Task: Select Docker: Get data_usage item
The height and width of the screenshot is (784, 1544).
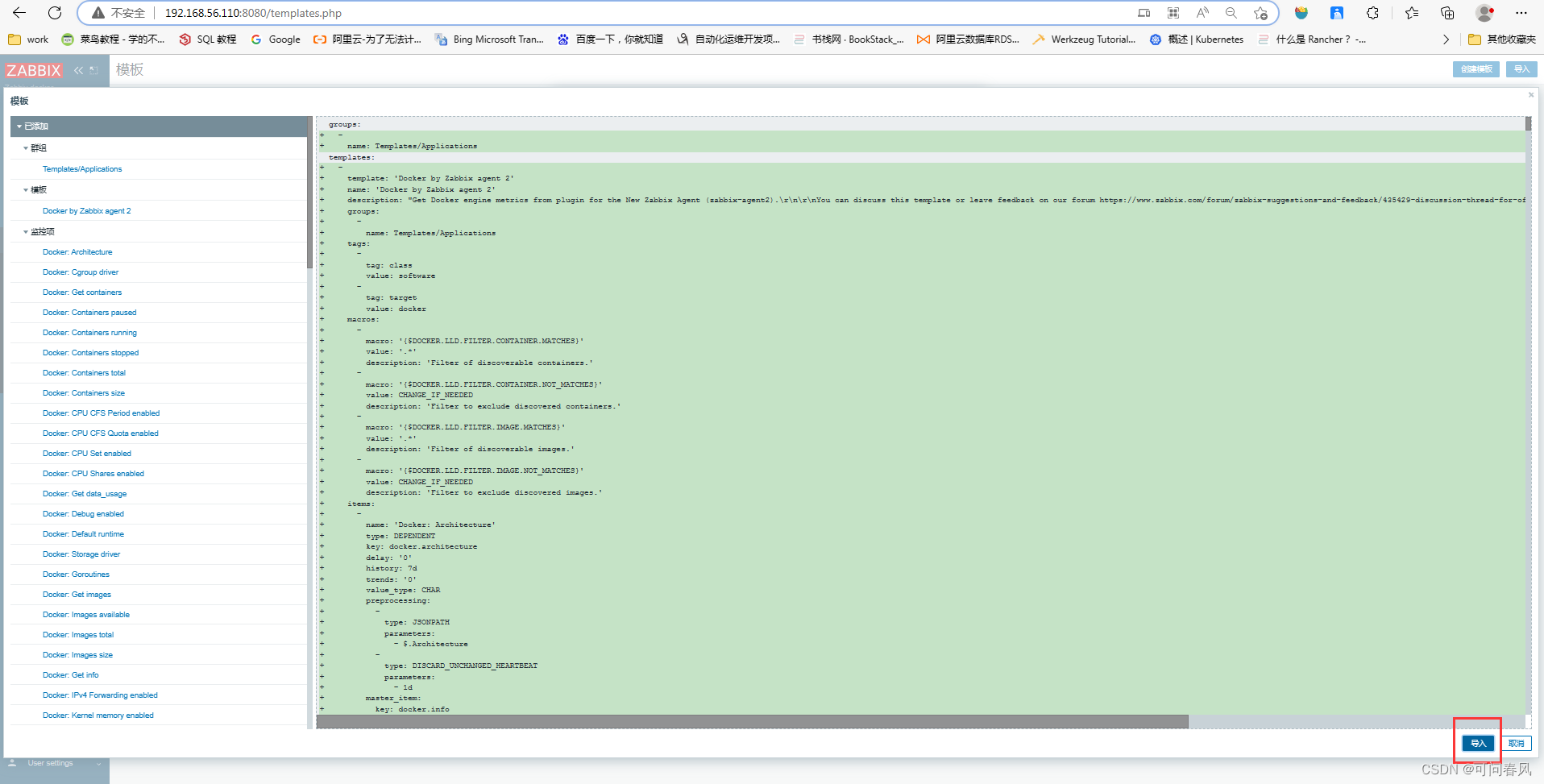Action: pyautogui.click(x=85, y=494)
